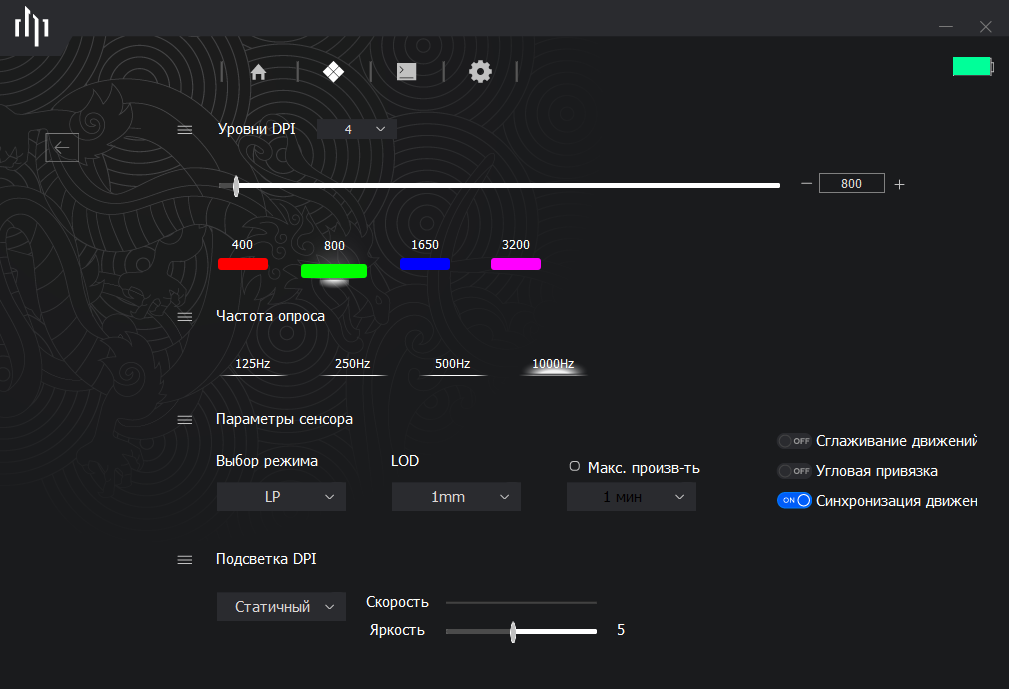Open the gear settings icon
The image size is (1009, 689).
(480, 71)
